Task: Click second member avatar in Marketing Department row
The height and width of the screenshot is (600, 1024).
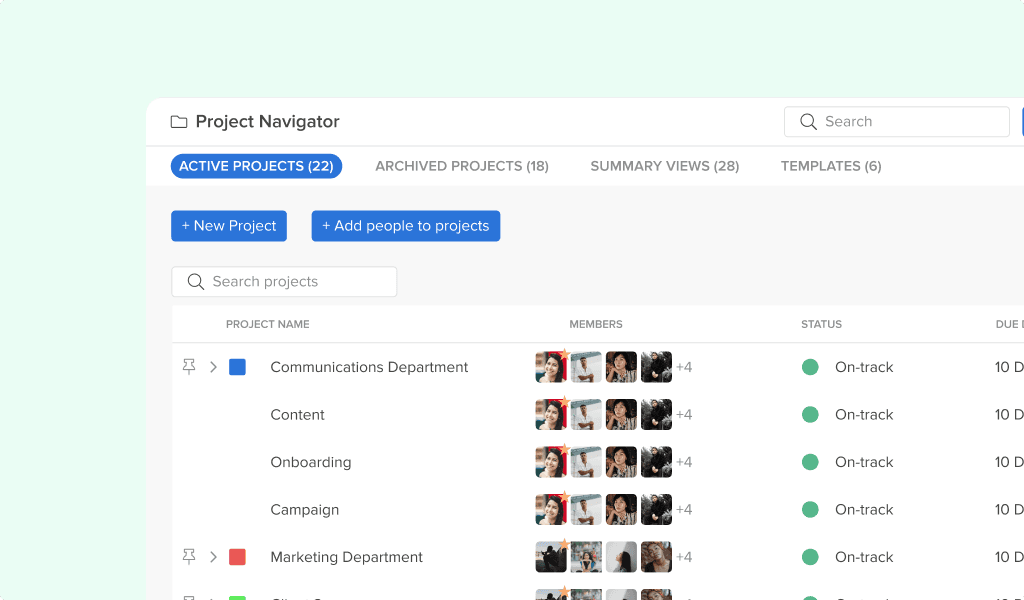Action: tap(586, 557)
